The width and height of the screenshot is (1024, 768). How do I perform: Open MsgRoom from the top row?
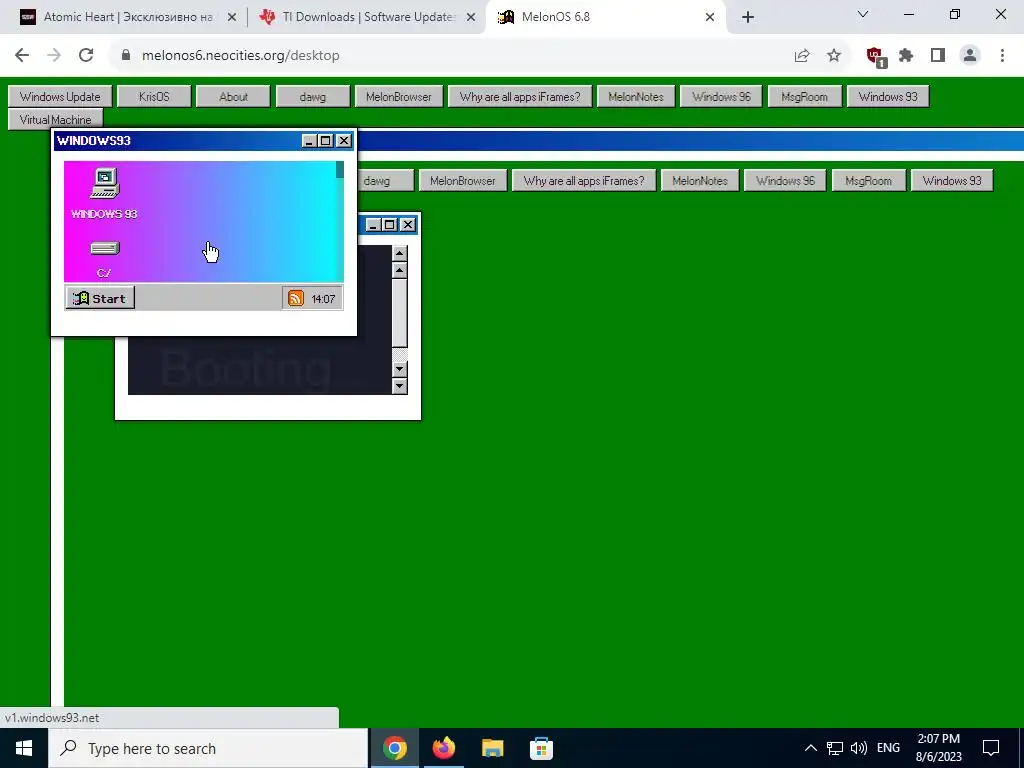[805, 97]
